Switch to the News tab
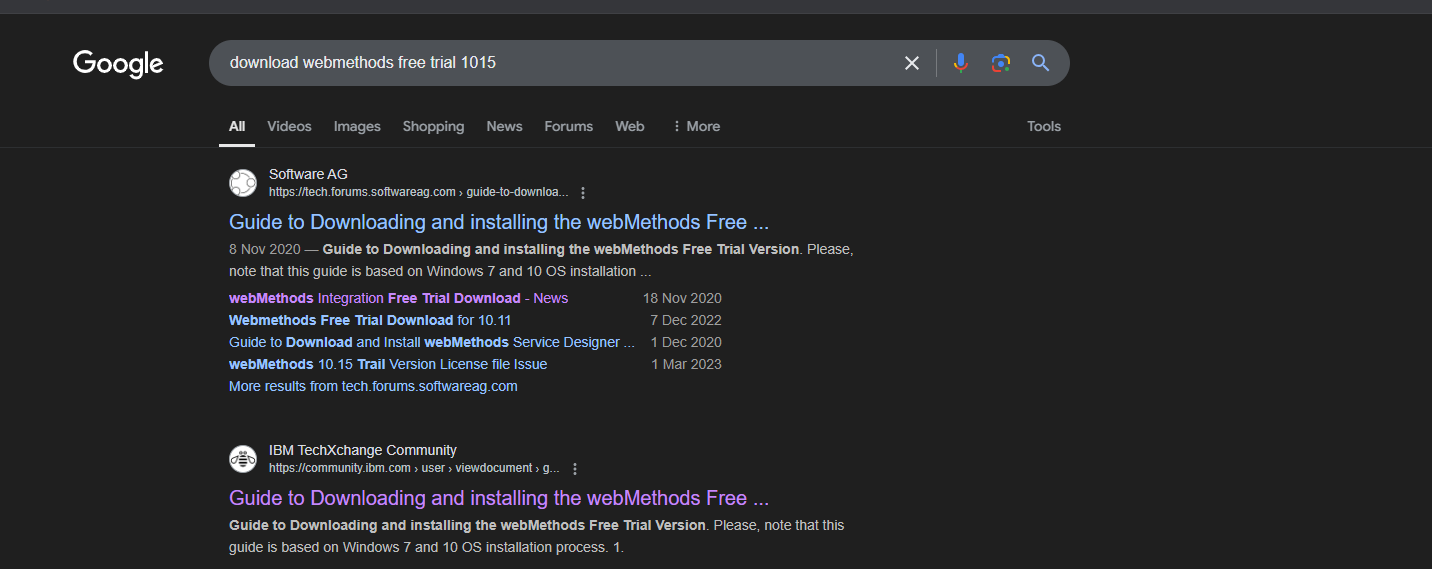Image resolution: width=1432 pixels, height=569 pixels. tap(504, 126)
